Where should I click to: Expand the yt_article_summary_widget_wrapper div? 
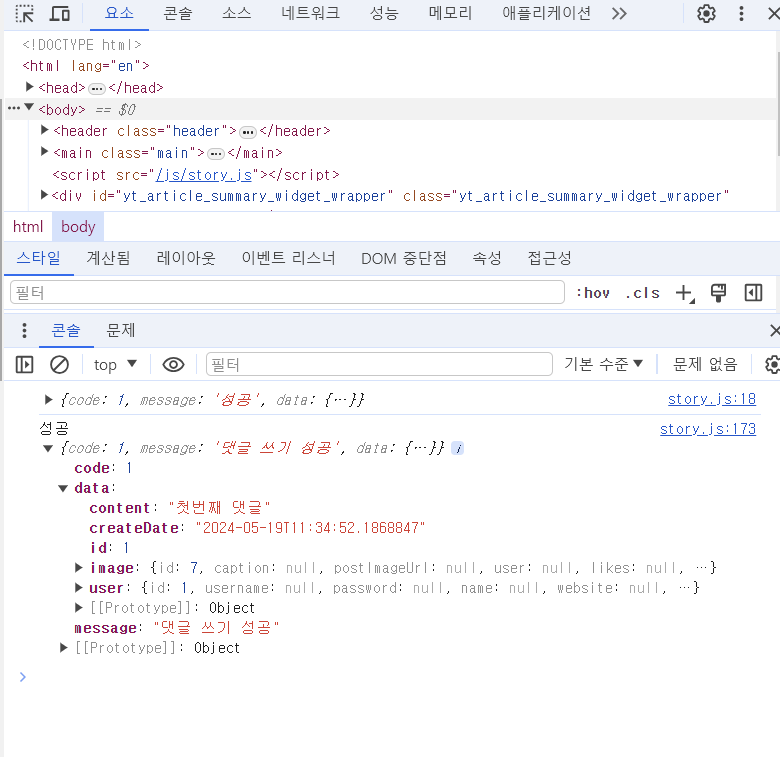44,195
